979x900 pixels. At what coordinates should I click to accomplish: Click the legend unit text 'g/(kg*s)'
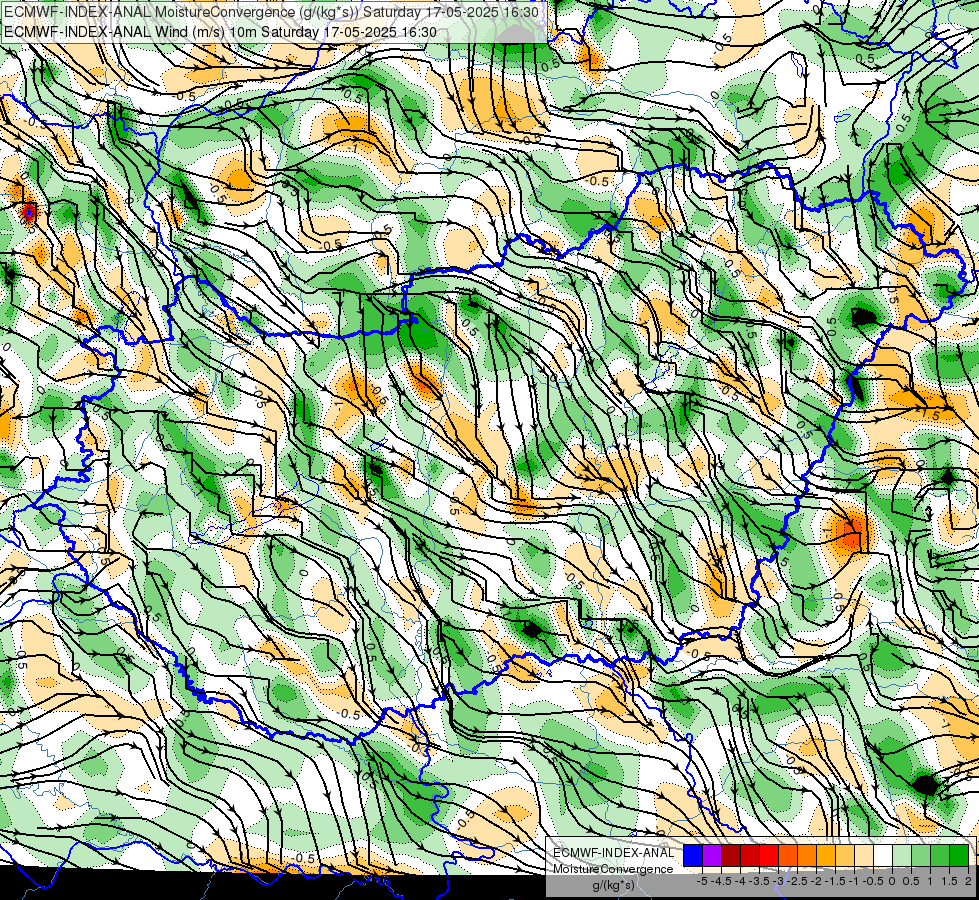coord(613,886)
